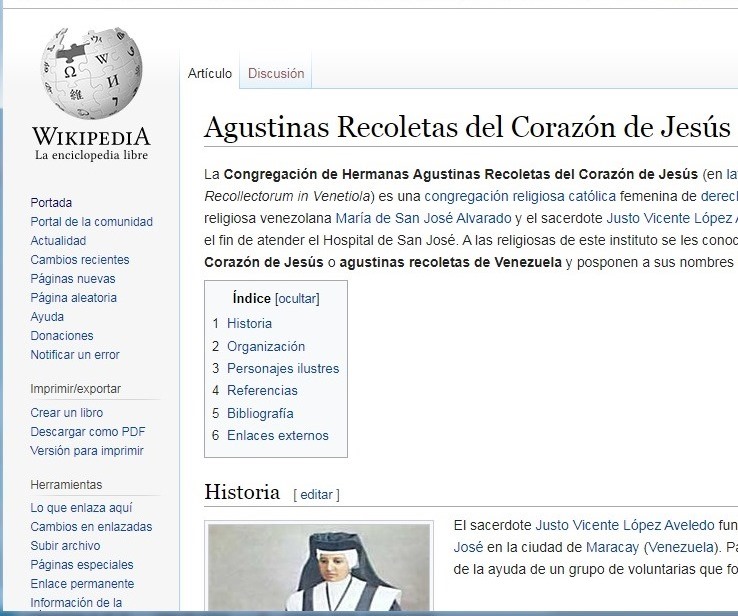This screenshot has height=616, width=738.
Task: Open Personajes ilustres from the index
Action: [283, 368]
